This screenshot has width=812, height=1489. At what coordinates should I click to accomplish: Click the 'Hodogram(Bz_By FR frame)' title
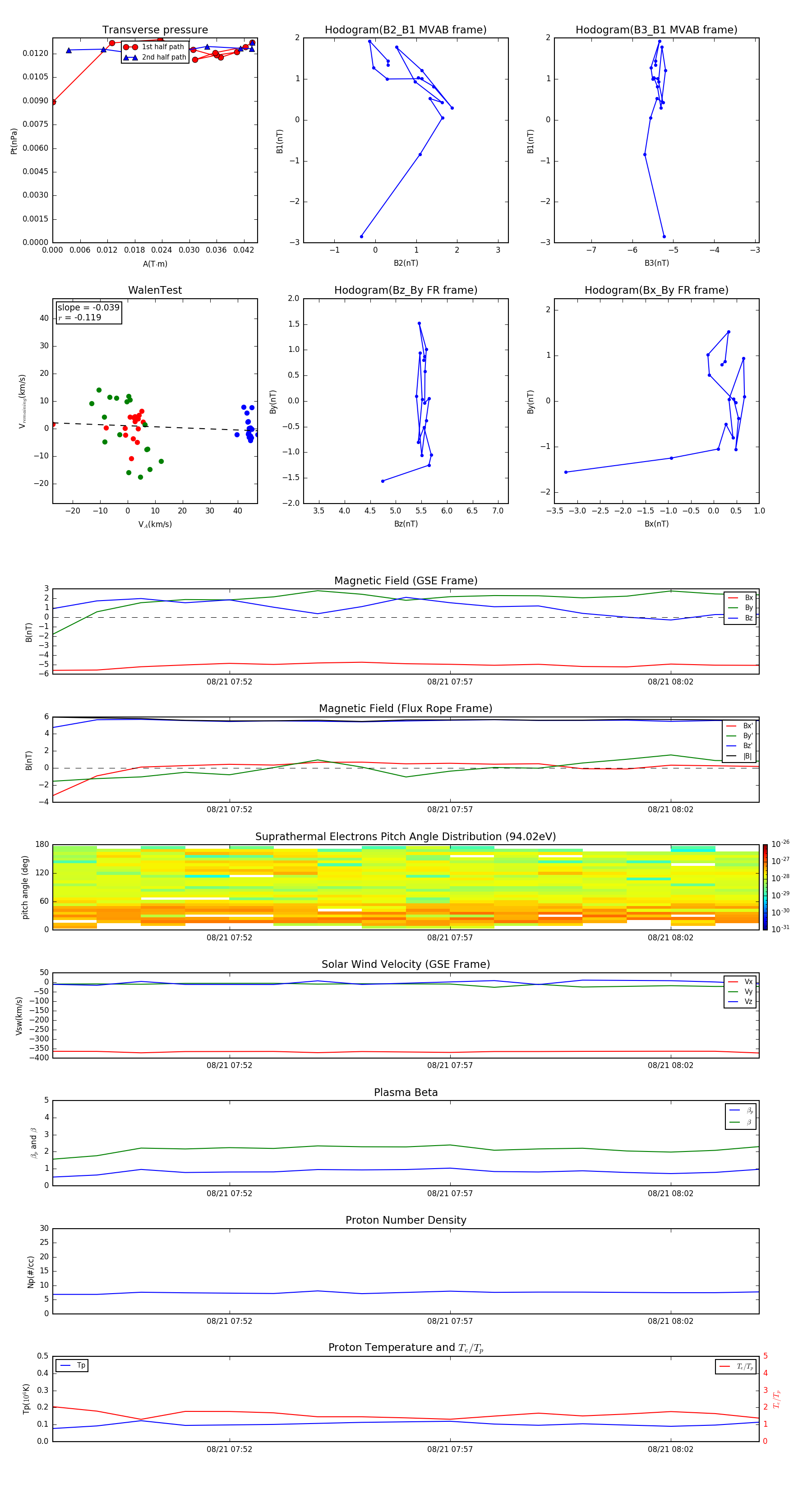pyautogui.click(x=406, y=290)
